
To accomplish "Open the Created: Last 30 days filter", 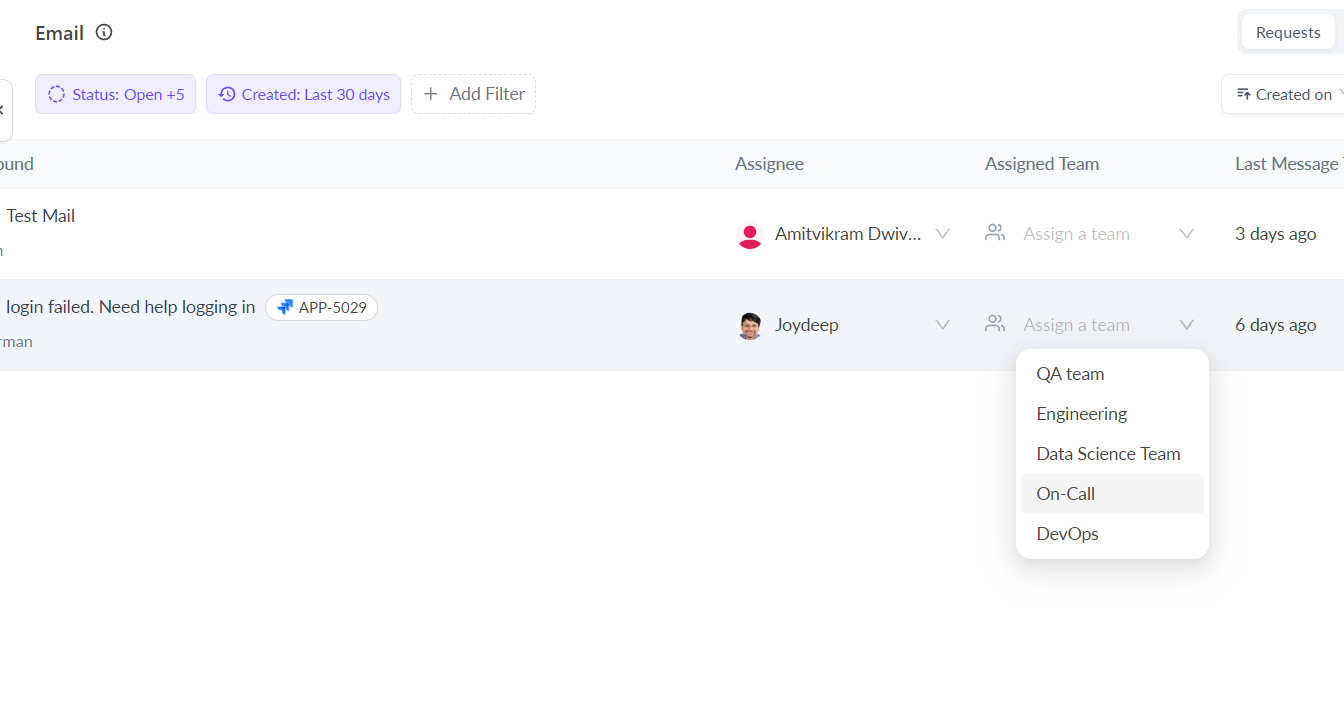I will pyautogui.click(x=303, y=94).
